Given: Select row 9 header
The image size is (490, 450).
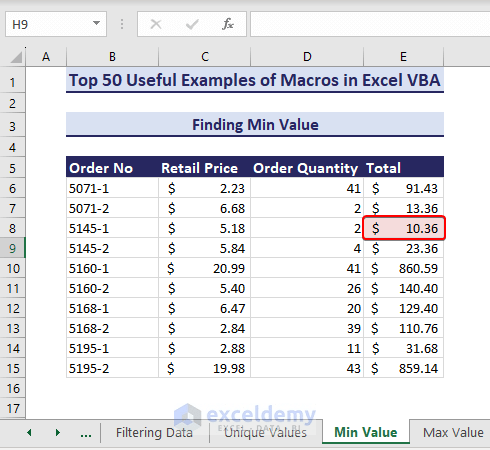Looking at the screenshot, I should point(12,248).
